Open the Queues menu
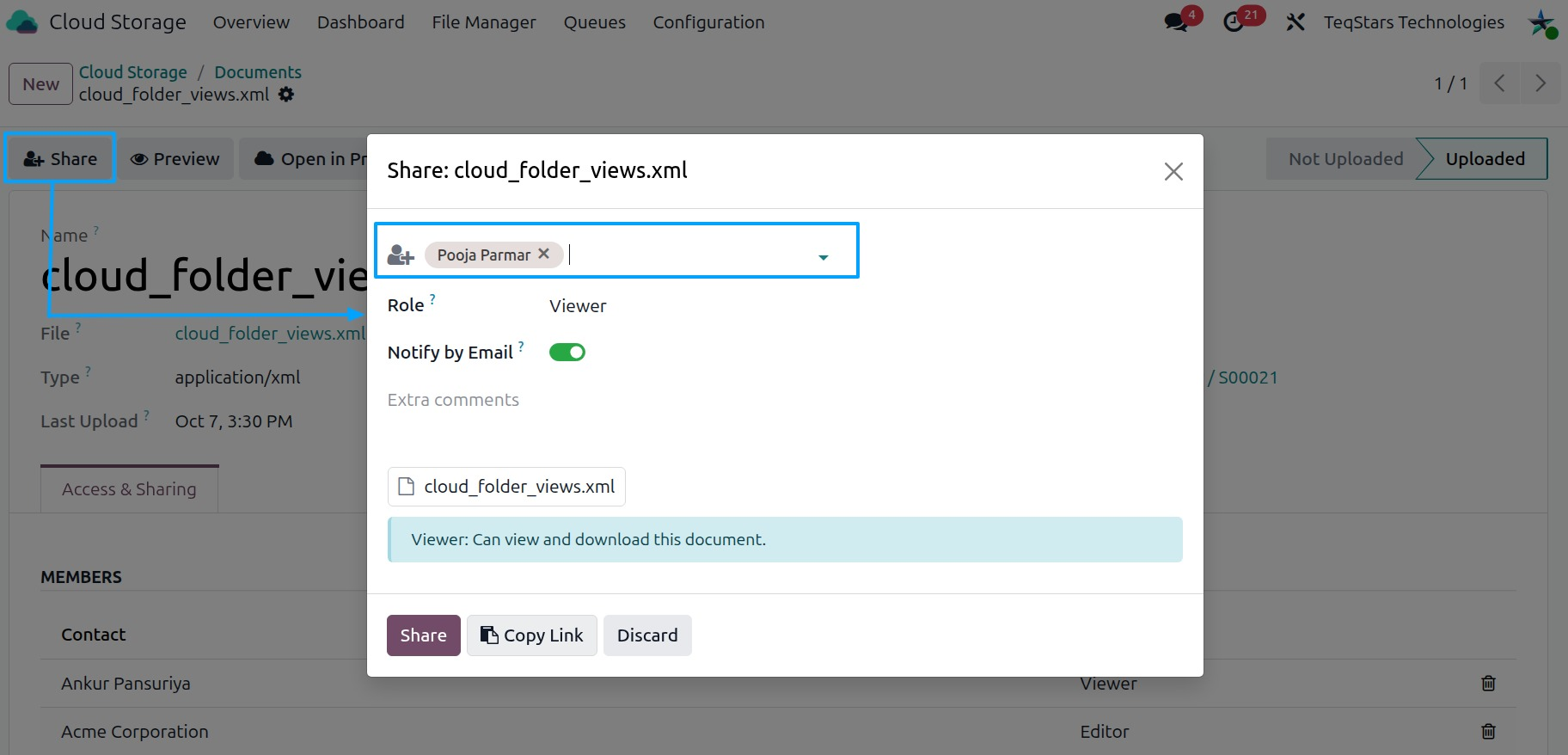 [x=595, y=22]
